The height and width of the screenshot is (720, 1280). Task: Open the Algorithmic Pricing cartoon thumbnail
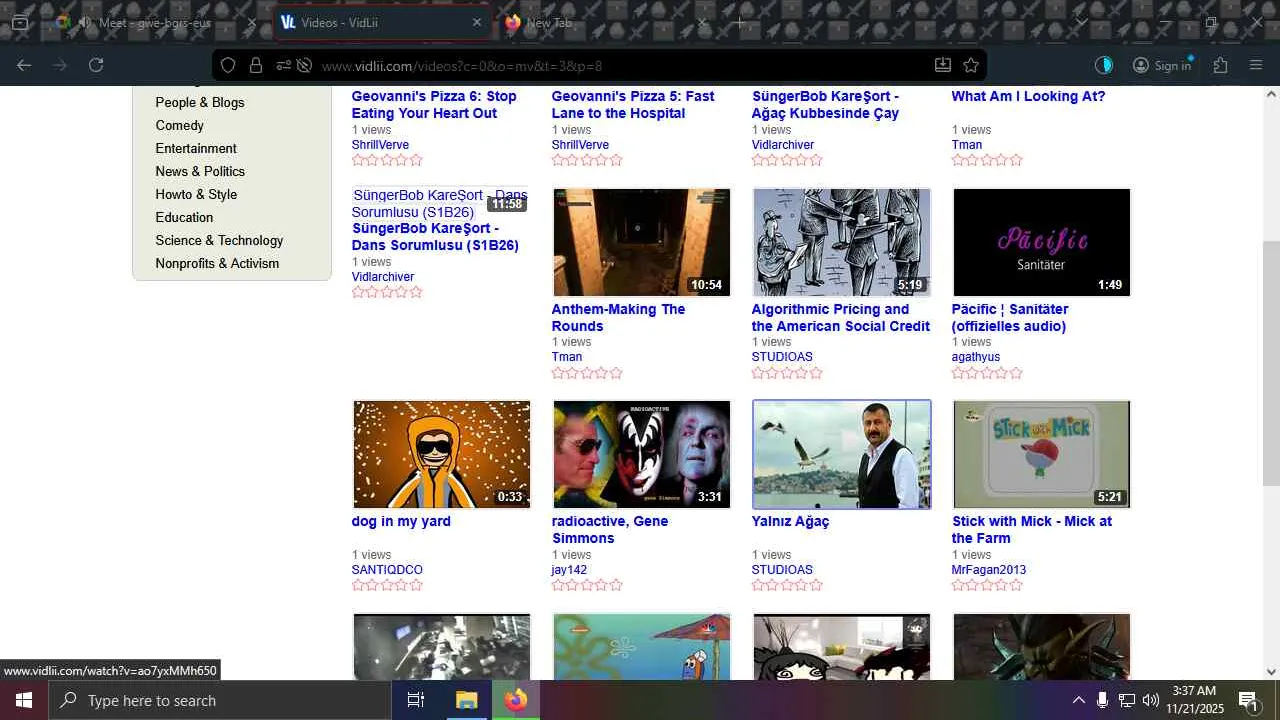(x=842, y=242)
